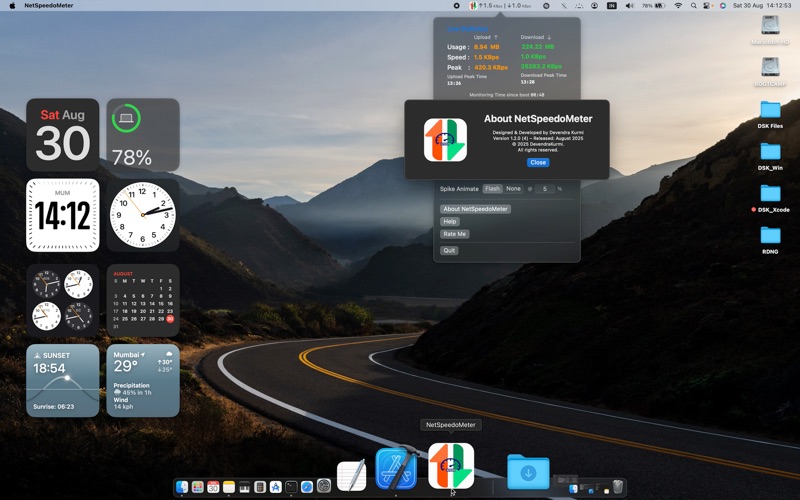Click the NetSpeedoMeter speed status item
This screenshot has width=800, height=500.
pyautogui.click(x=500, y=6)
